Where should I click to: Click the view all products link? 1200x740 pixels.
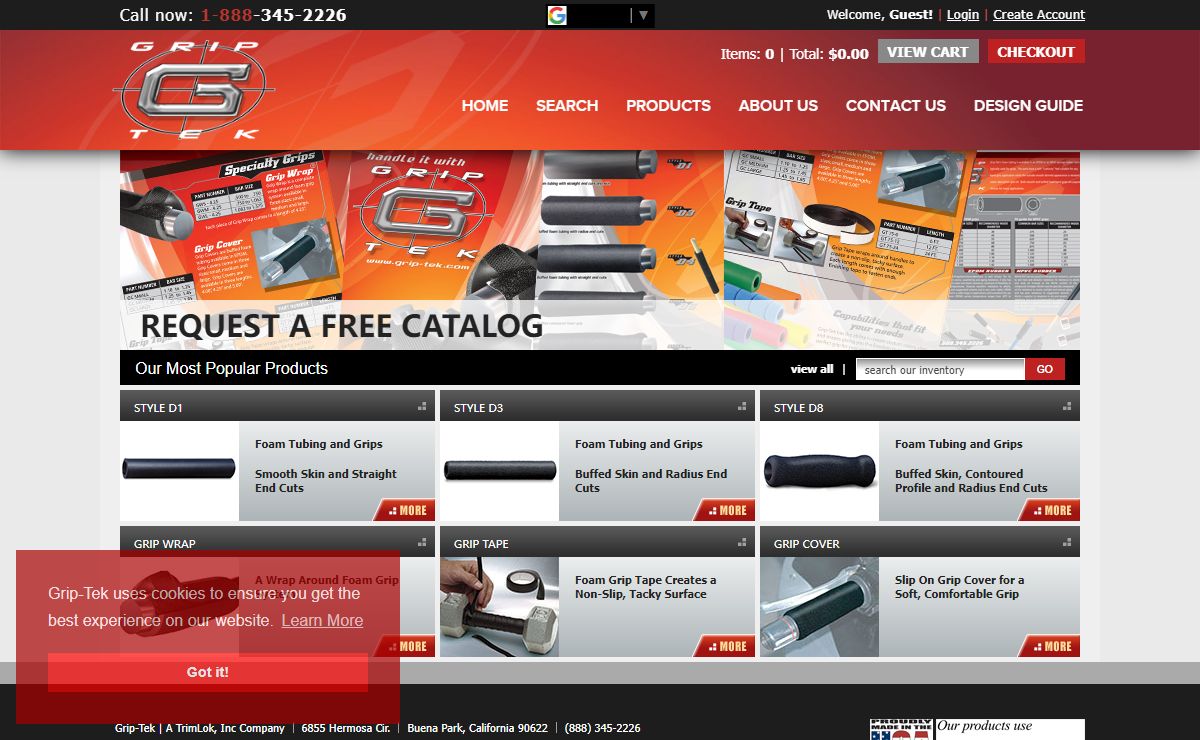[812, 369]
